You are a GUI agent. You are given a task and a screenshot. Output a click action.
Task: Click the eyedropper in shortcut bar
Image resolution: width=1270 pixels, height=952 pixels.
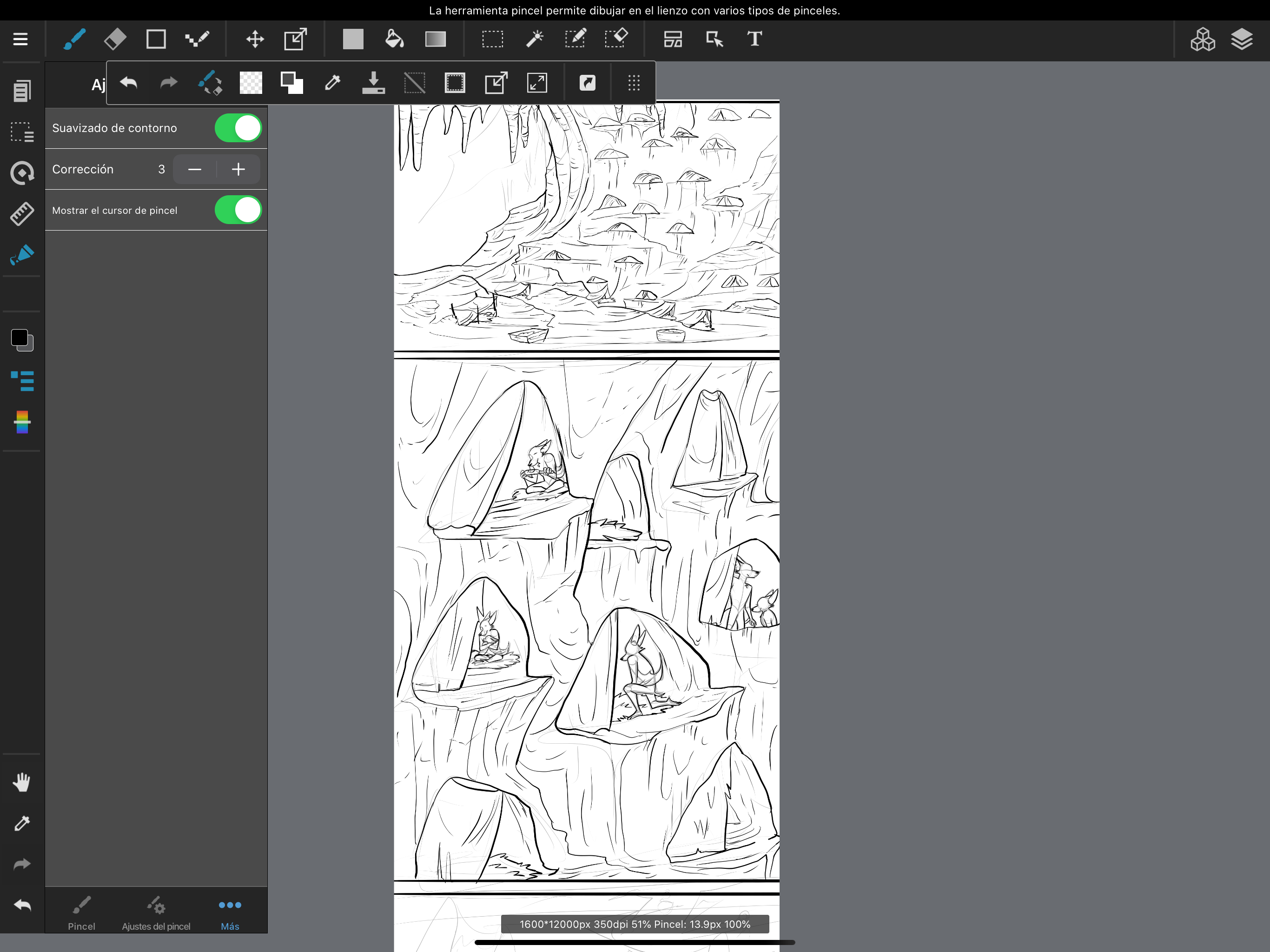click(332, 83)
